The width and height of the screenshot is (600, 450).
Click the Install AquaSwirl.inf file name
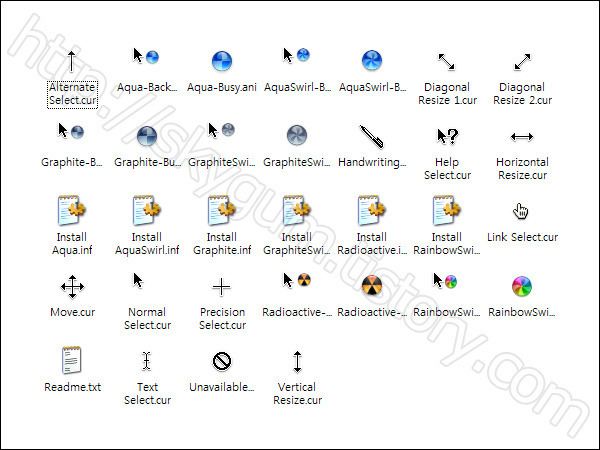[x=147, y=243]
